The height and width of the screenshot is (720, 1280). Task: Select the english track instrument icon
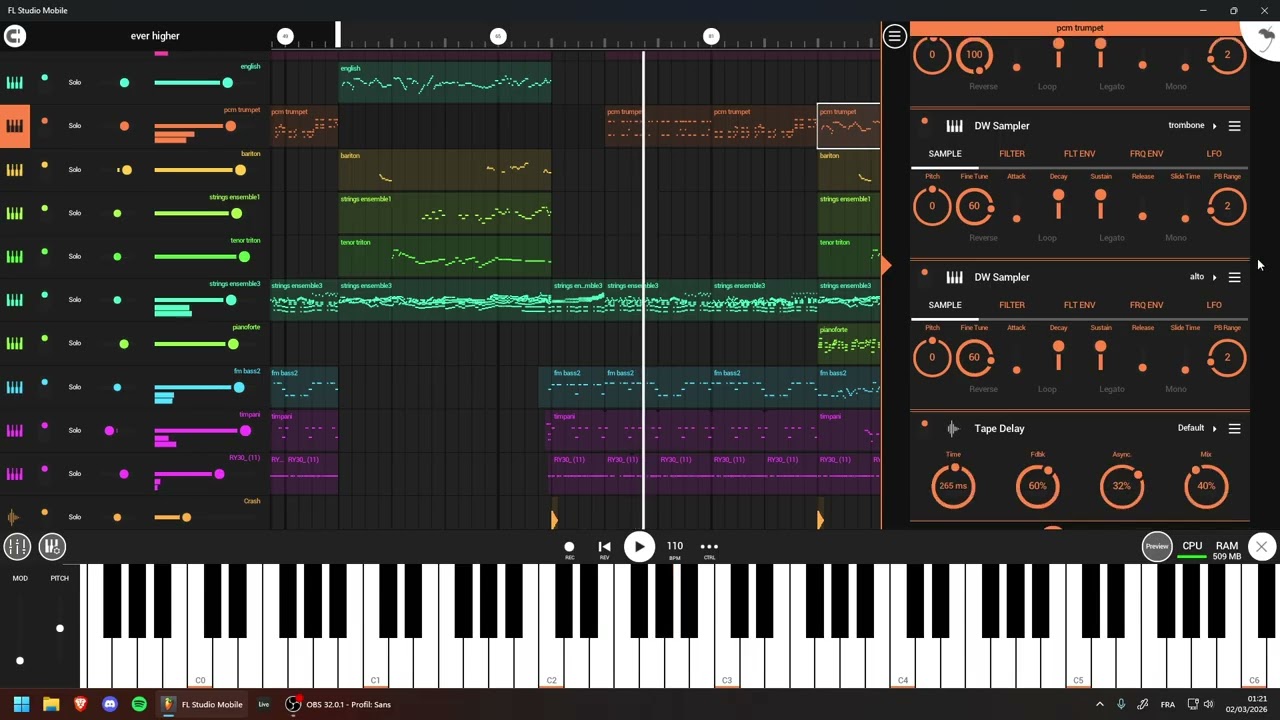coord(15,82)
